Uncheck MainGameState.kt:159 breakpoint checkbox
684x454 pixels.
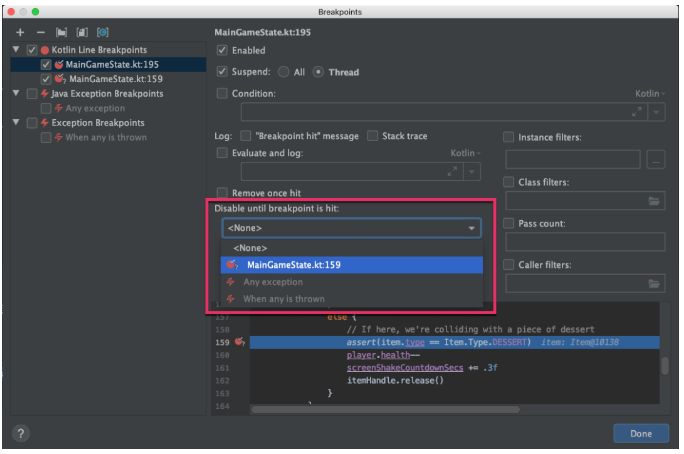[x=46, y=79]
